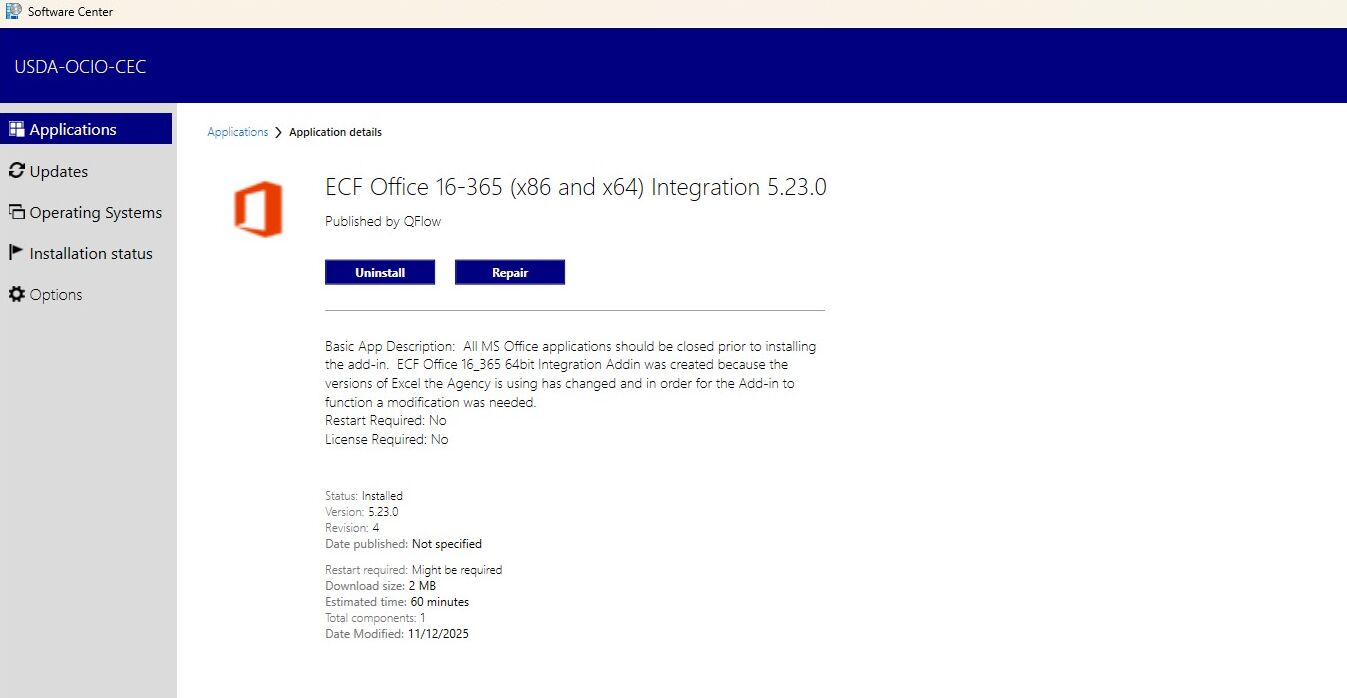This screenshot has height=698, width=1347.
Task: Click the Published by QFlow text
Action: [383, 222]
